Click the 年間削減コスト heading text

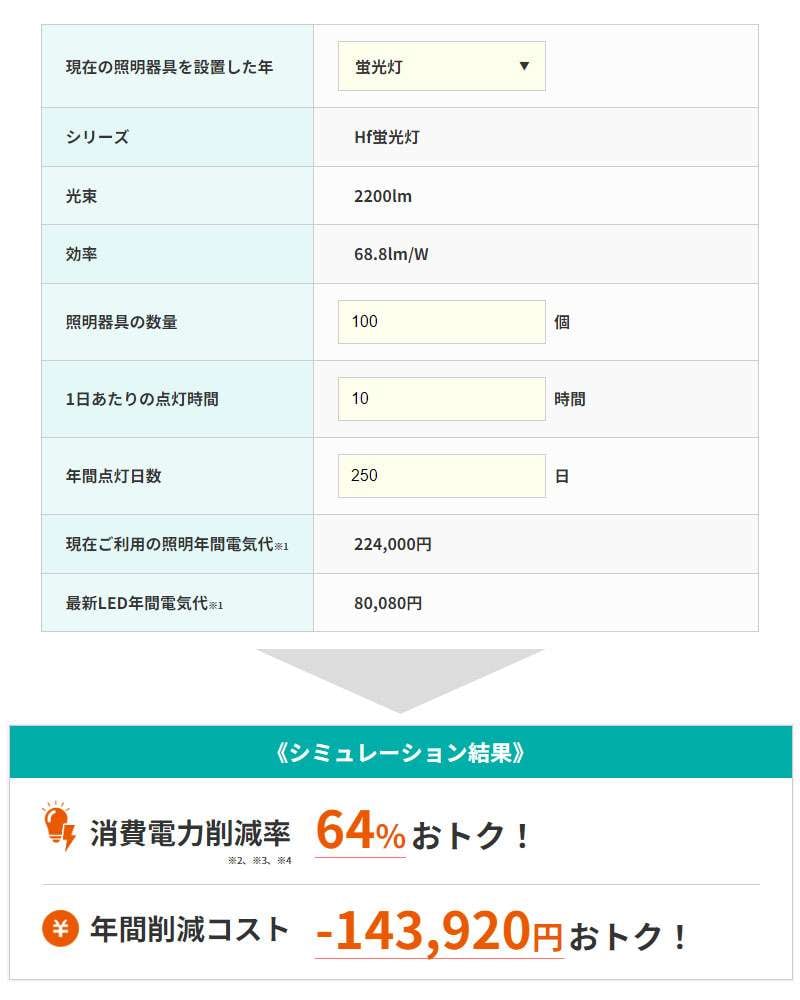point(190,929)
